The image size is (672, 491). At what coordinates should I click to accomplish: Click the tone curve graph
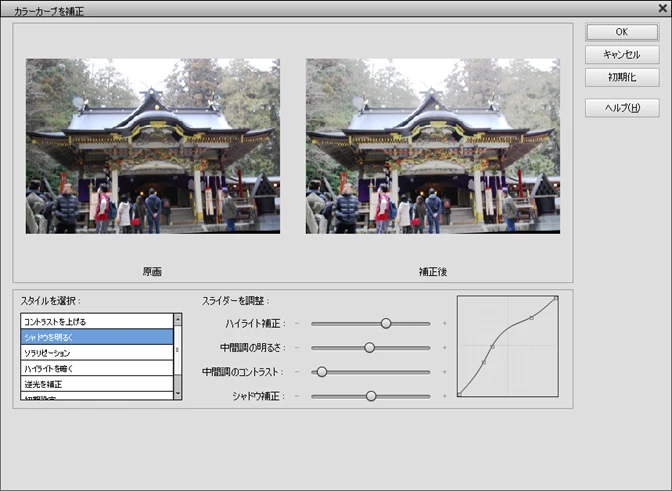coord(508,346)
